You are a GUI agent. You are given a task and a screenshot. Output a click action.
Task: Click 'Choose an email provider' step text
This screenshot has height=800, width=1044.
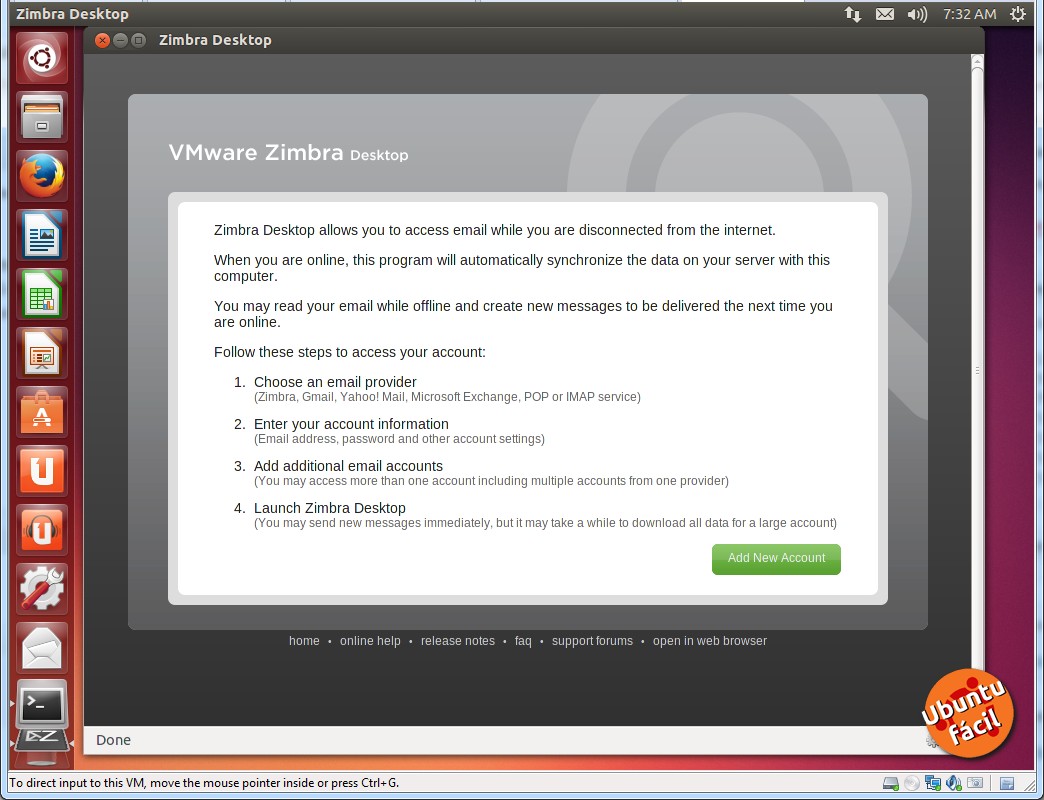pyautogui.click(x=335, y=382)
